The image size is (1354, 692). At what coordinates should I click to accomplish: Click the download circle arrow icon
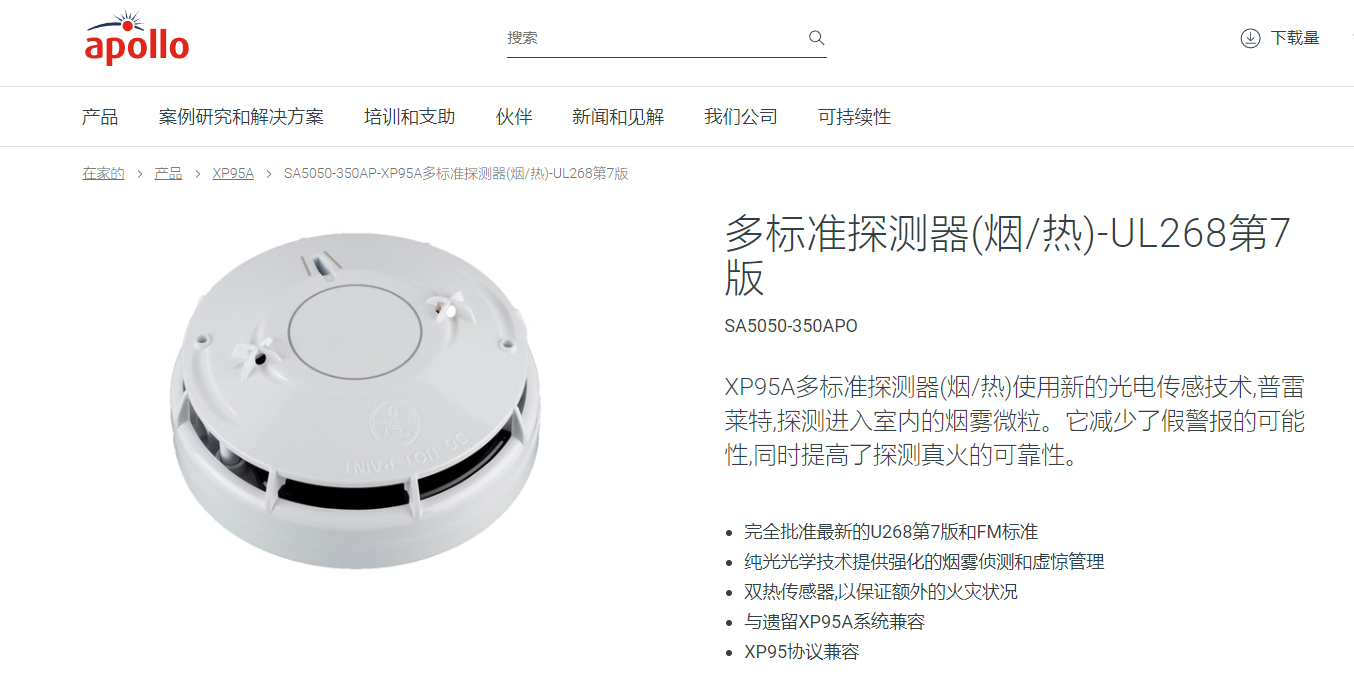tap(1250, 38)
